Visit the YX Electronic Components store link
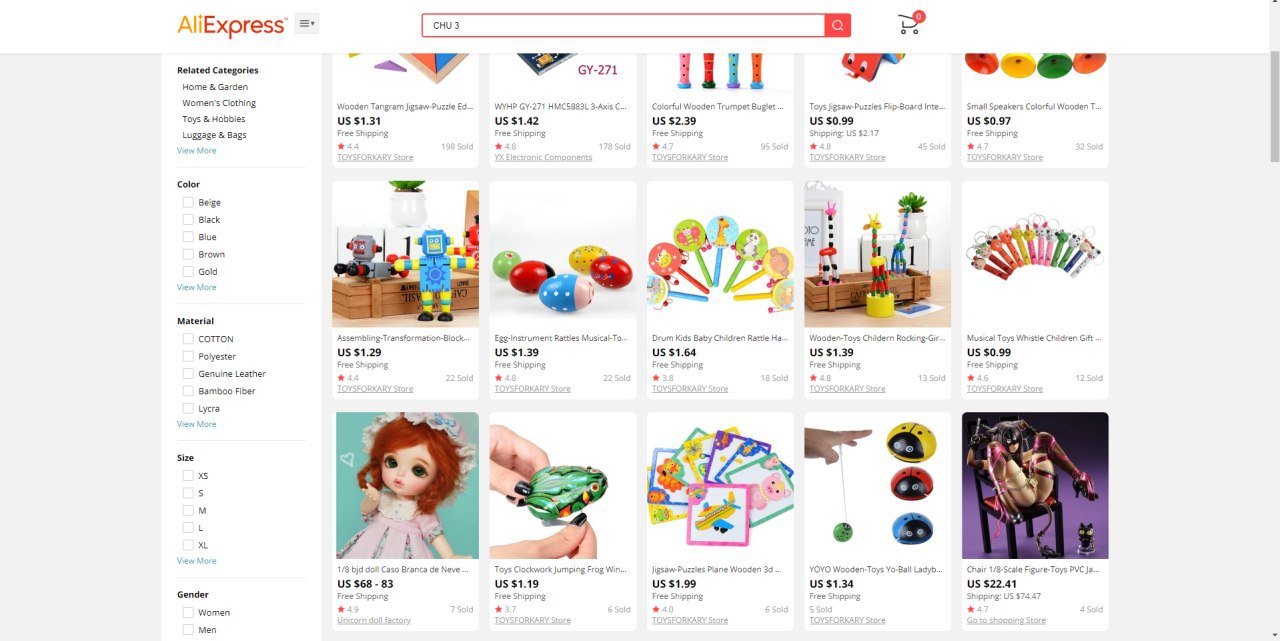This screenshot has height=641, width=1280. (x=543, y=157)
